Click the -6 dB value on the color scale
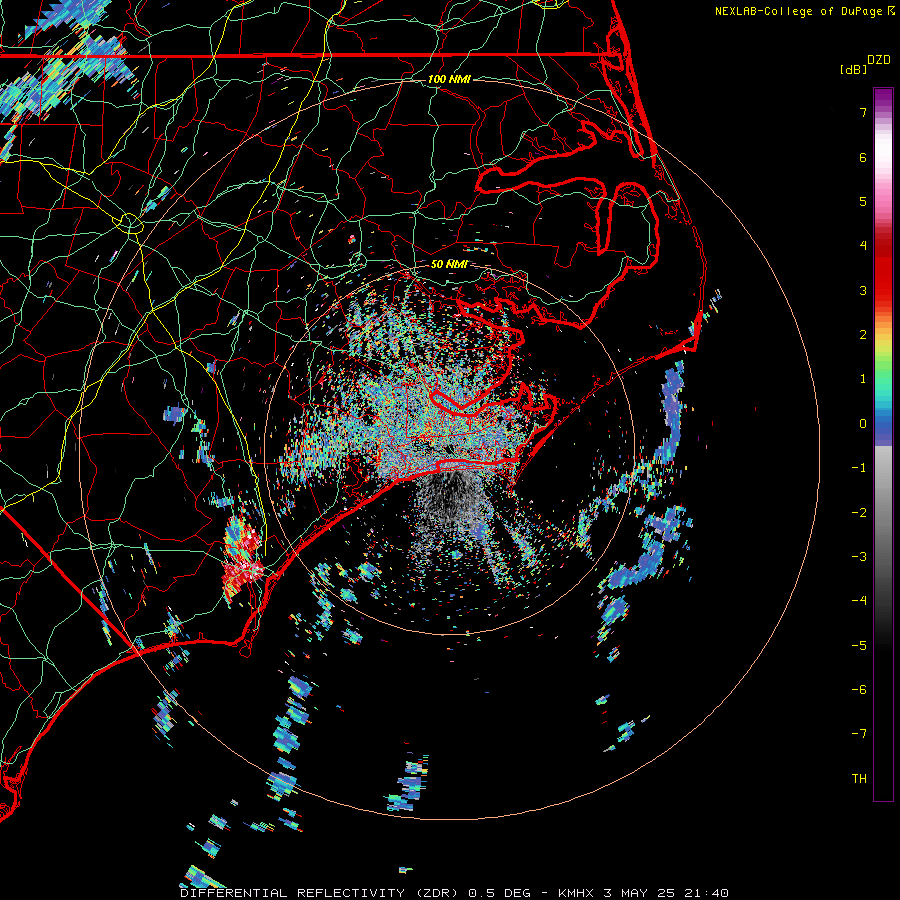Viewport: 900px width, 900px height. 859,690
